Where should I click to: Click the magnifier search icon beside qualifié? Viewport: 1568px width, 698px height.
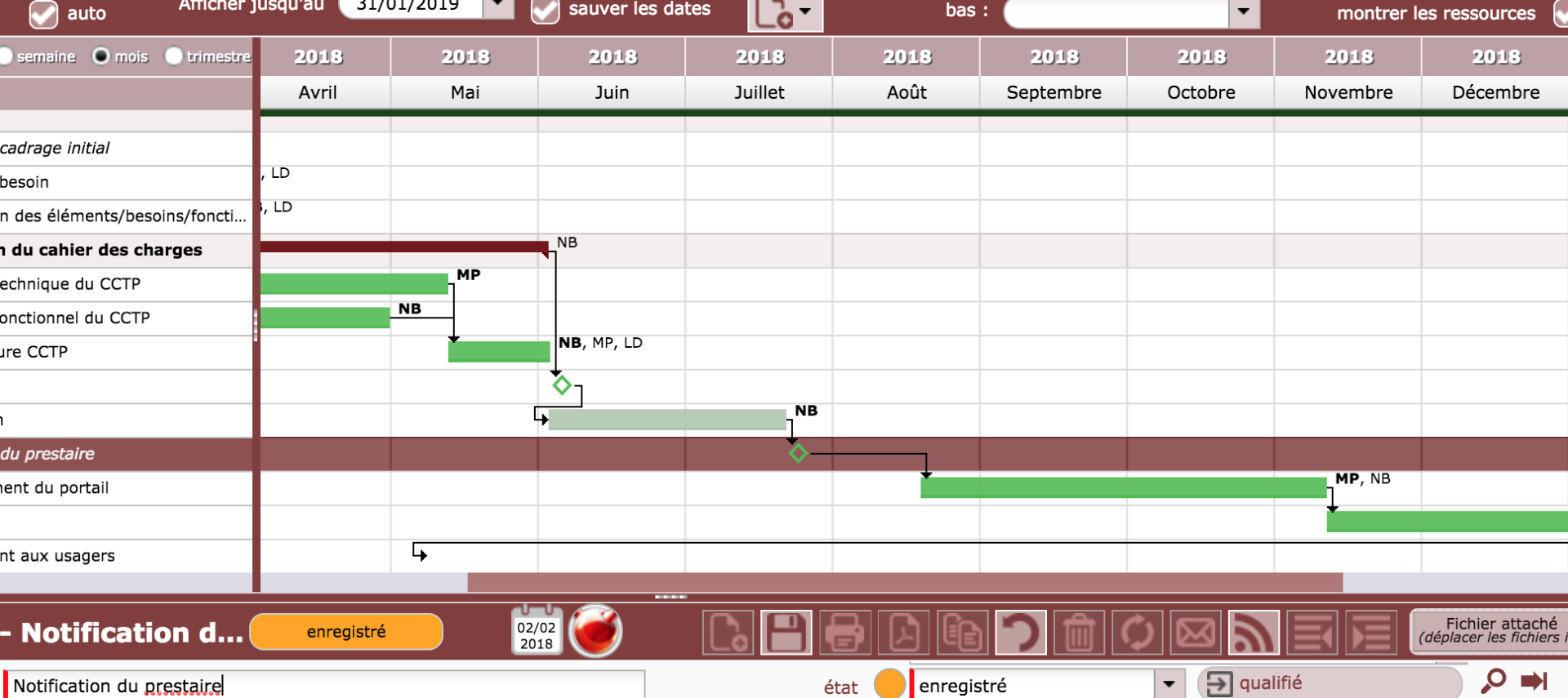click(1494, 682)
